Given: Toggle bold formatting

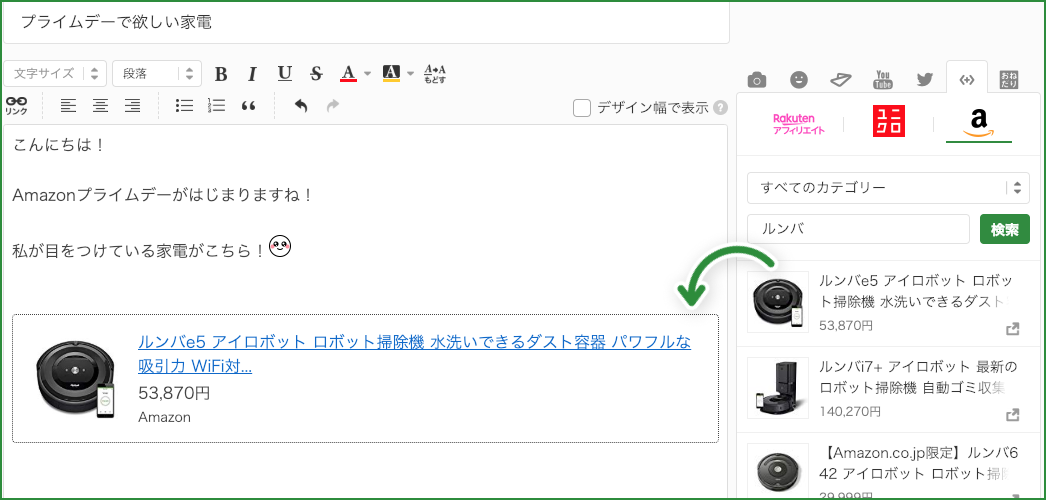Looking at the screenshot, I should (221, 74).
